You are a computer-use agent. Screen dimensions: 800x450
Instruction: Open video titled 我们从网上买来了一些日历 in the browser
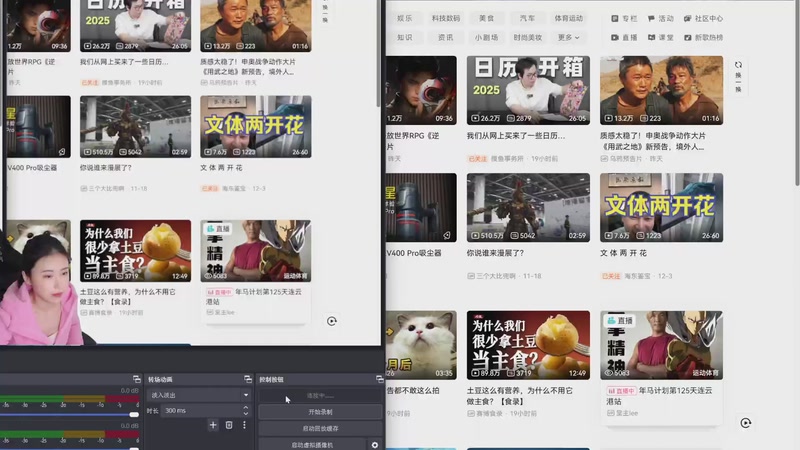pos(516,136)
